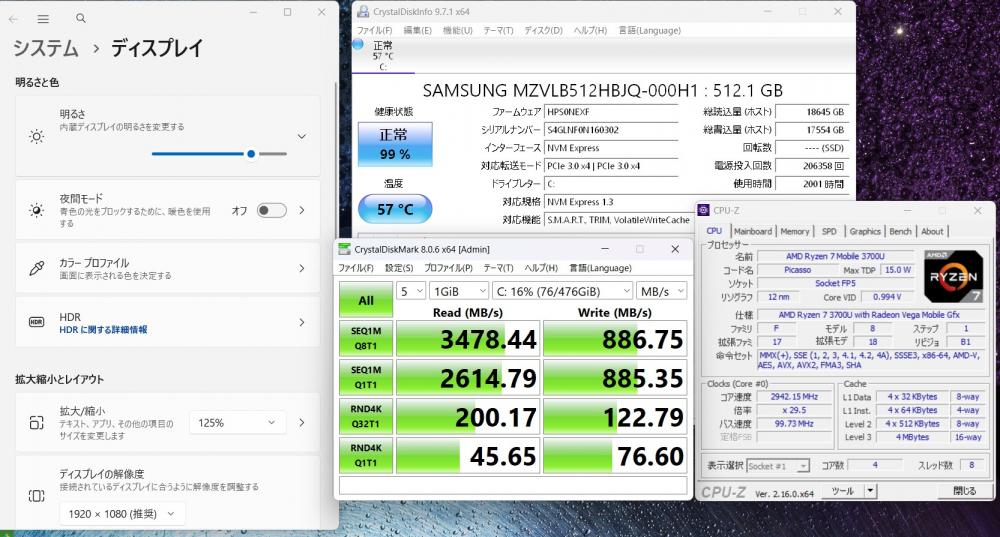Click the SEQ1M Q8T1 write 886.75 value
Screen dimensions: 1000x537
(615, 339)
